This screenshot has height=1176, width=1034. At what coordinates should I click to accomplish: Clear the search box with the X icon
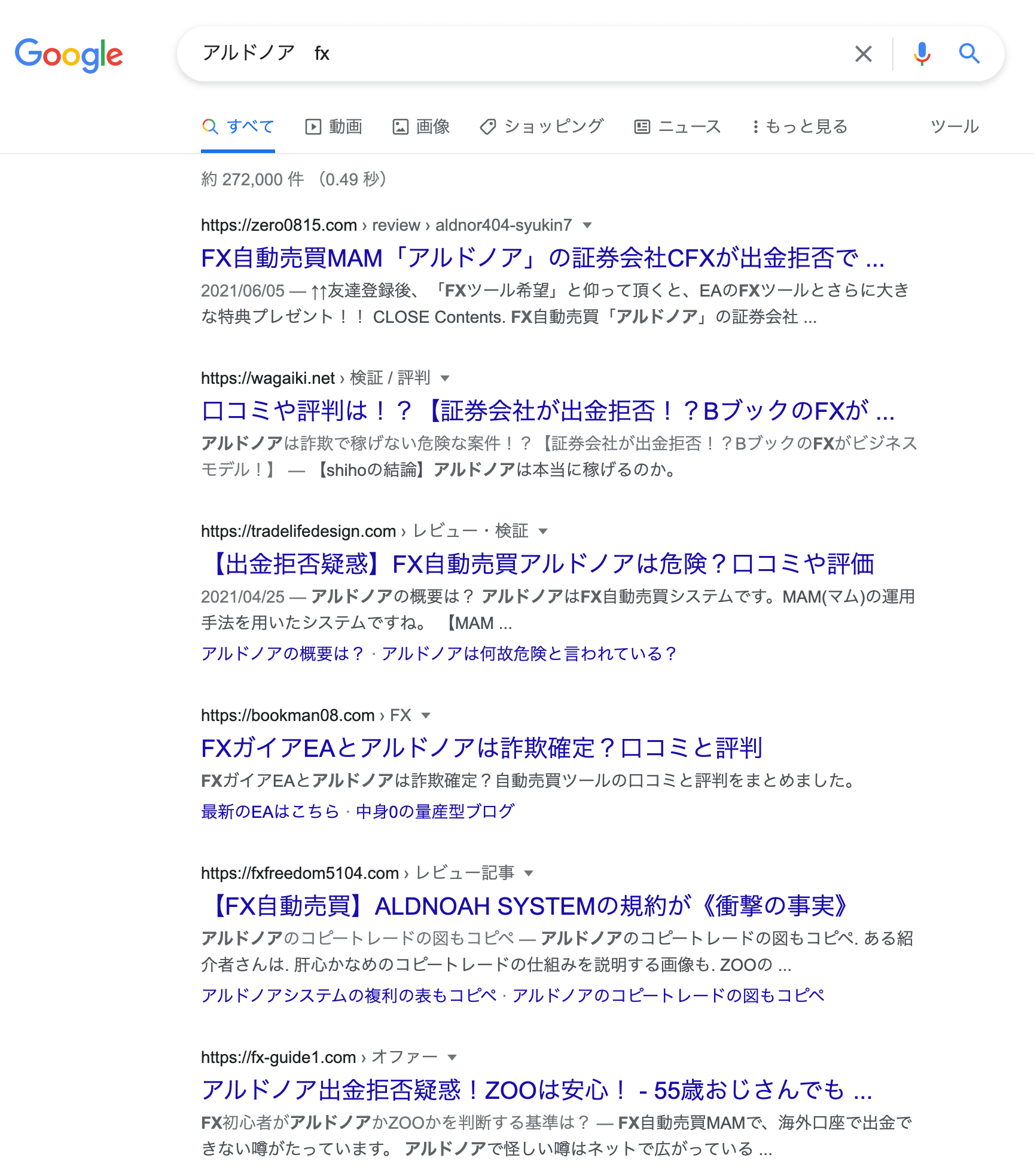pos(863,54)
